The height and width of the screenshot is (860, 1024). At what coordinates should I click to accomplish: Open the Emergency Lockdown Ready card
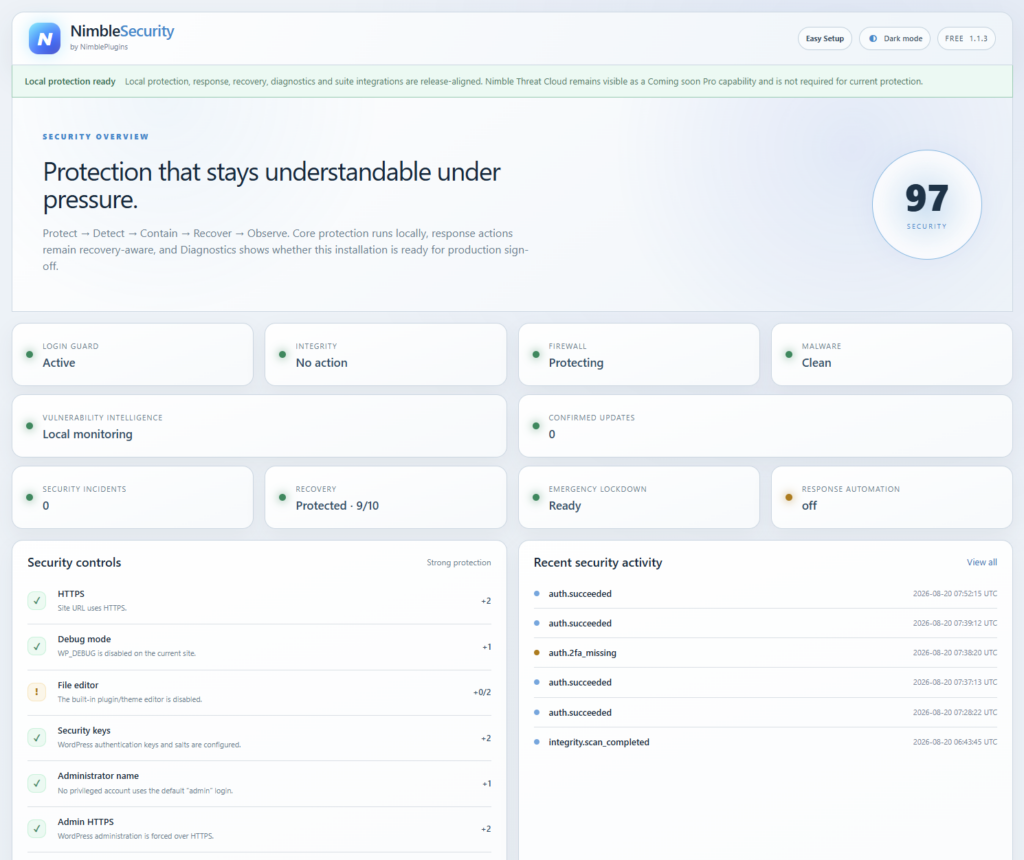[x=639, y=497]
